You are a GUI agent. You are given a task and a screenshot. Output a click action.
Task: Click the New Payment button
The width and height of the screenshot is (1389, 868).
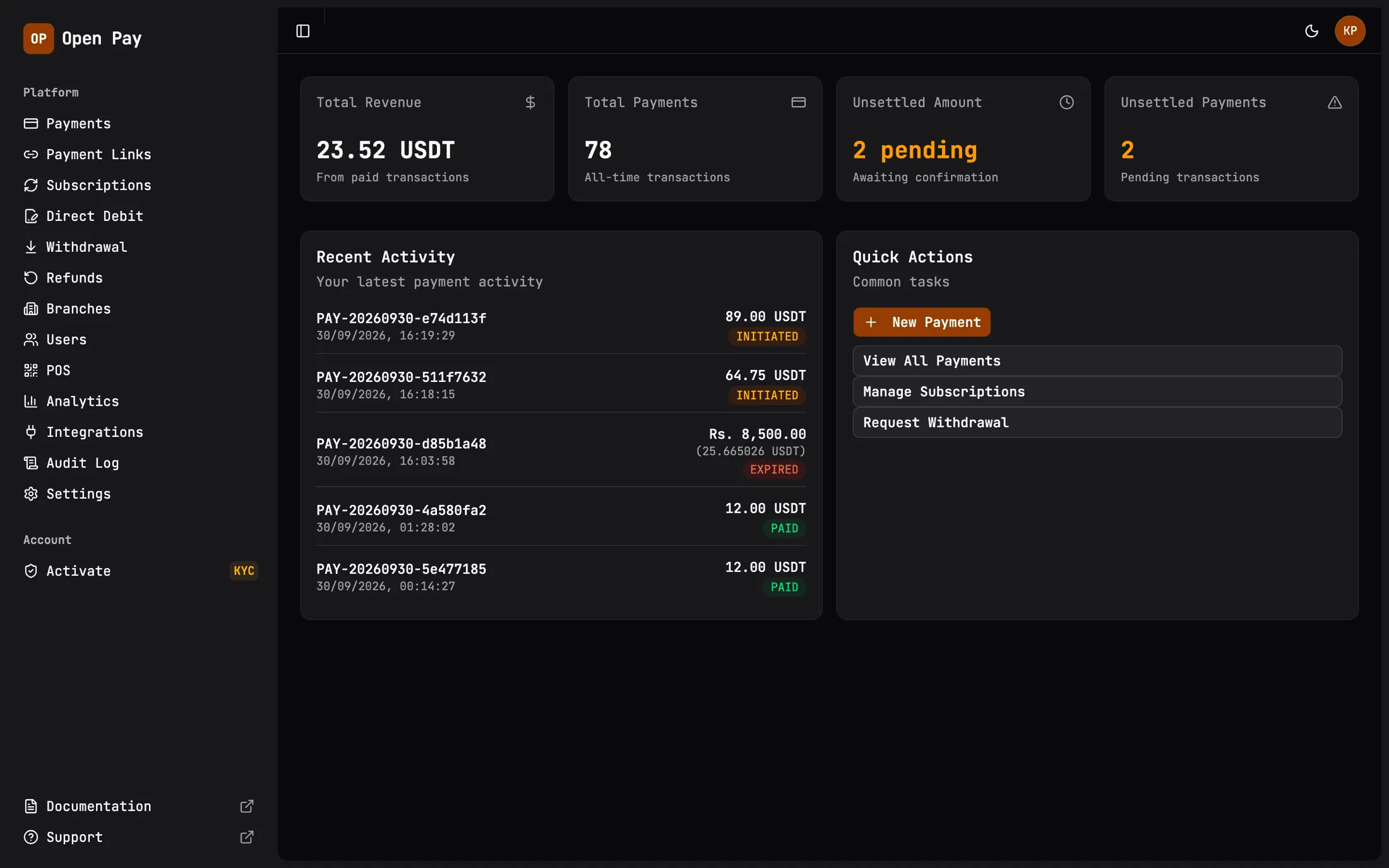point(922,323)
